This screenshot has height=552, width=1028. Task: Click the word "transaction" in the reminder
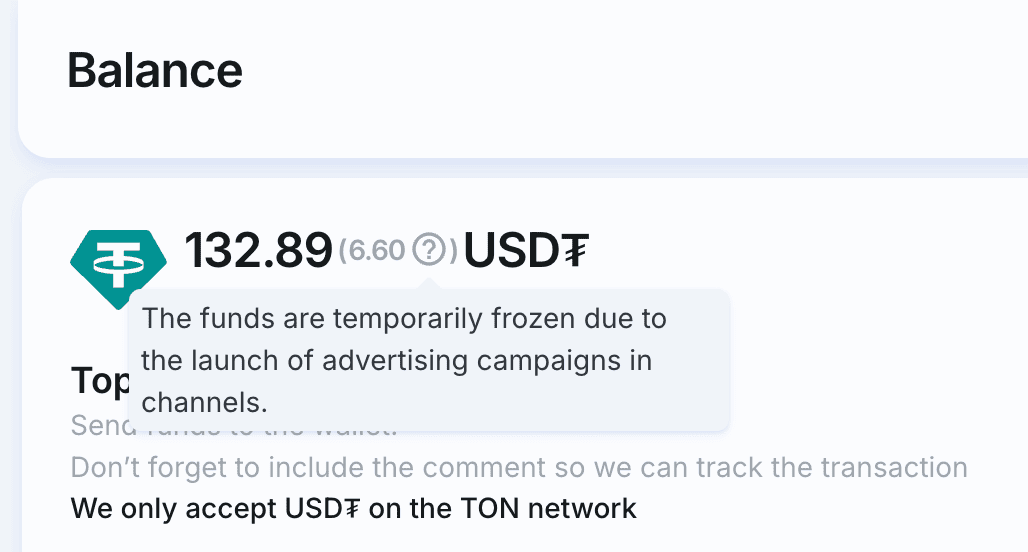pyautogui.click(x=895, y=467)
